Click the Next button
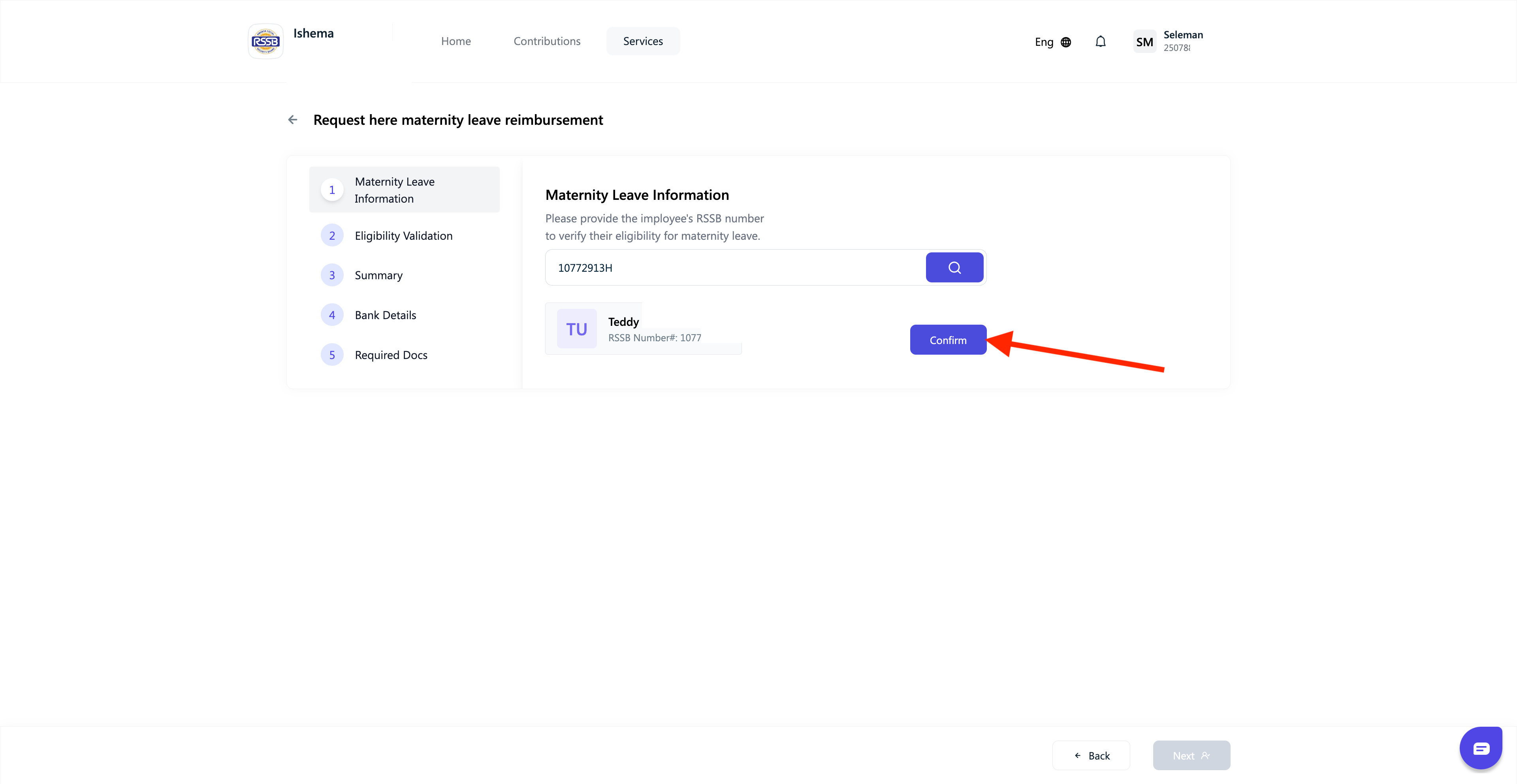 1191,756
